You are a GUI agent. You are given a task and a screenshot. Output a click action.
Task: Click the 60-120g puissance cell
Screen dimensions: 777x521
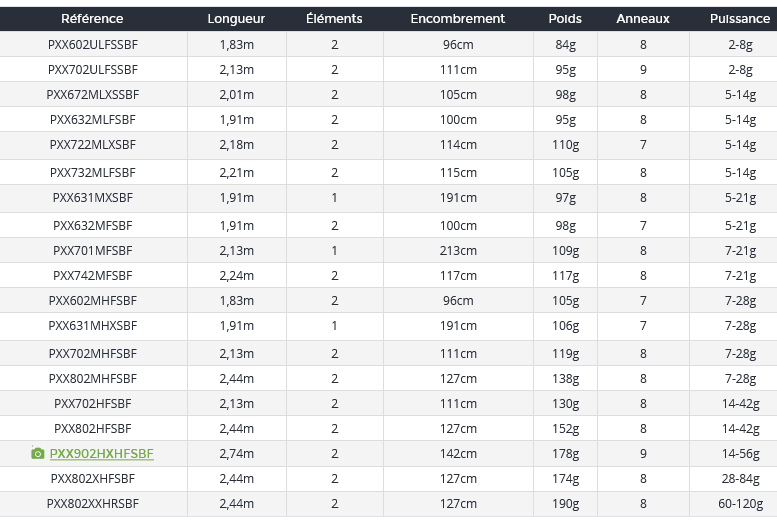pyautogui.click(x=740, y=504)
